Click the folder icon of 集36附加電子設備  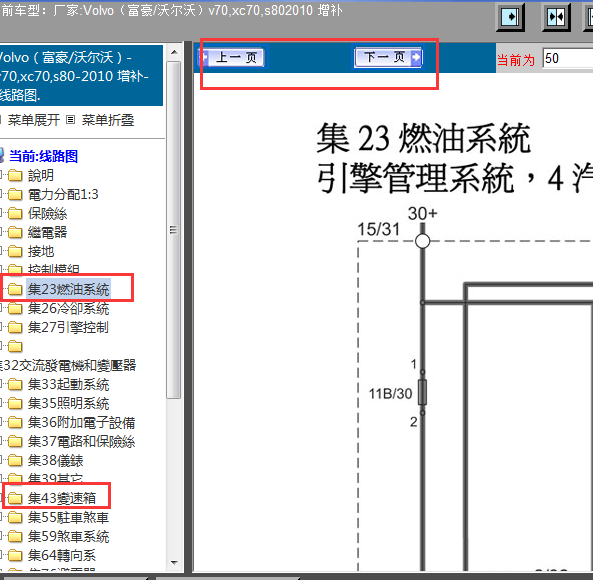point(15,422)
